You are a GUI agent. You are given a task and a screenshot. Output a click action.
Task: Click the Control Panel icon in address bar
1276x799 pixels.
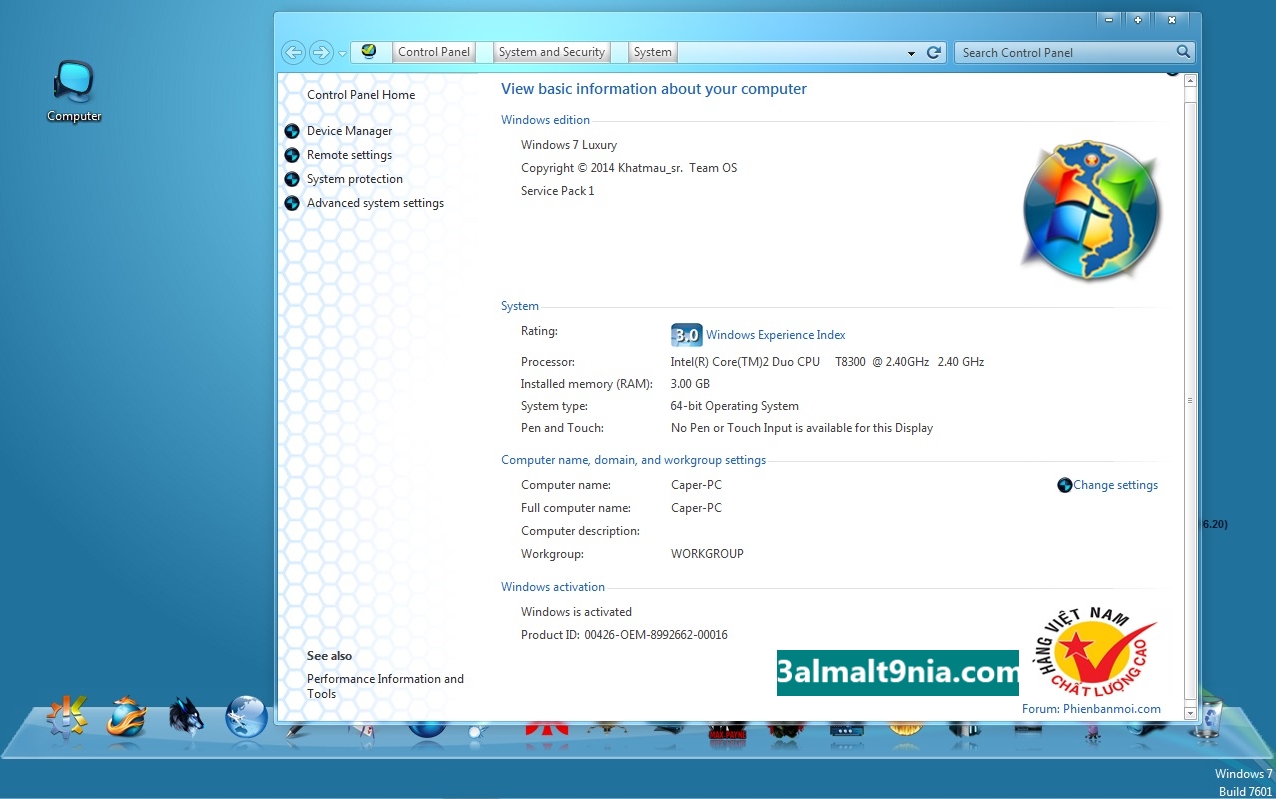369,52
